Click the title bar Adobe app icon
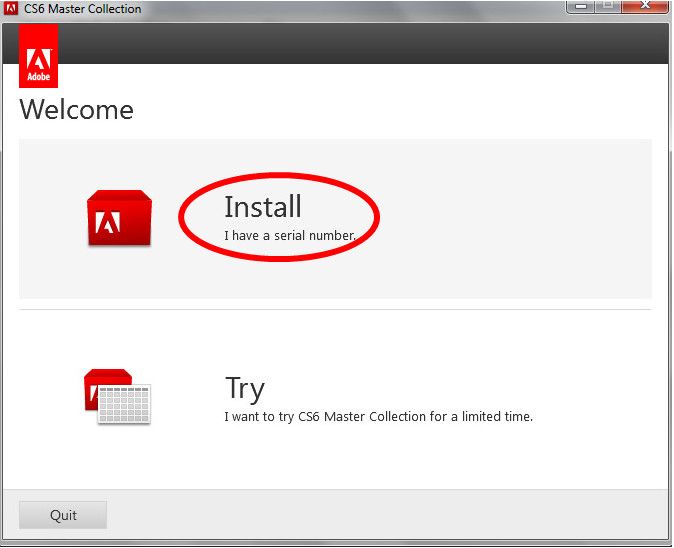The image size is (674, 548). [x=10, y=8]
